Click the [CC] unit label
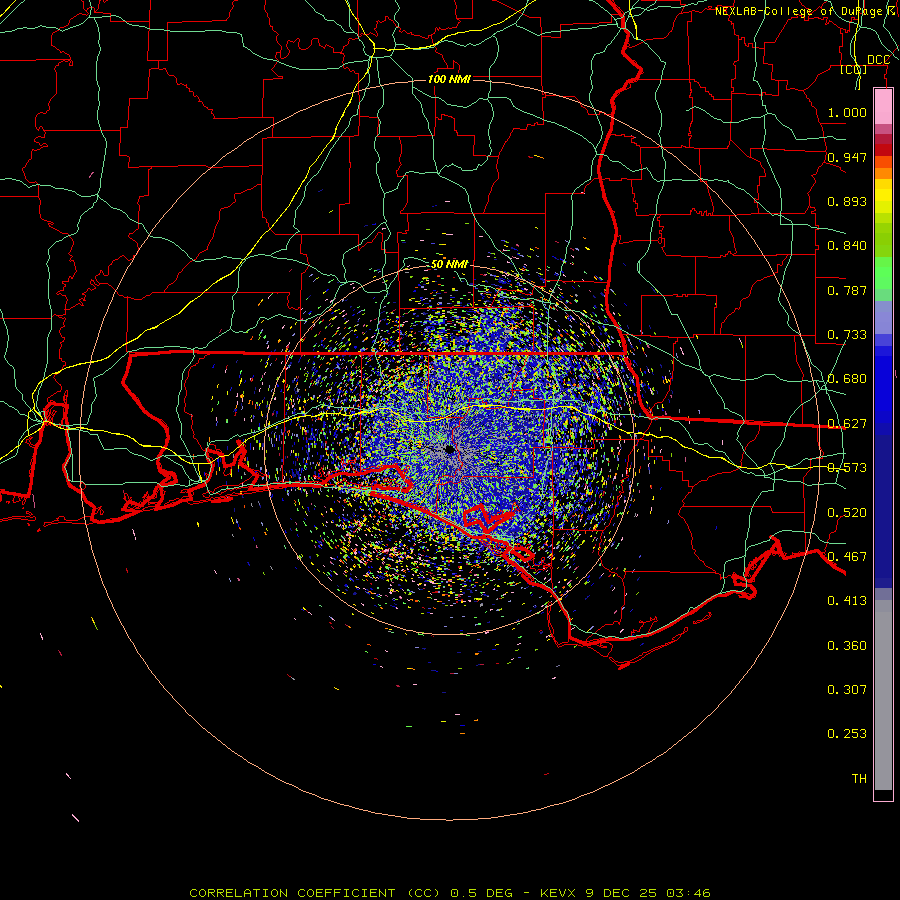900x900 pixels. 854,69
